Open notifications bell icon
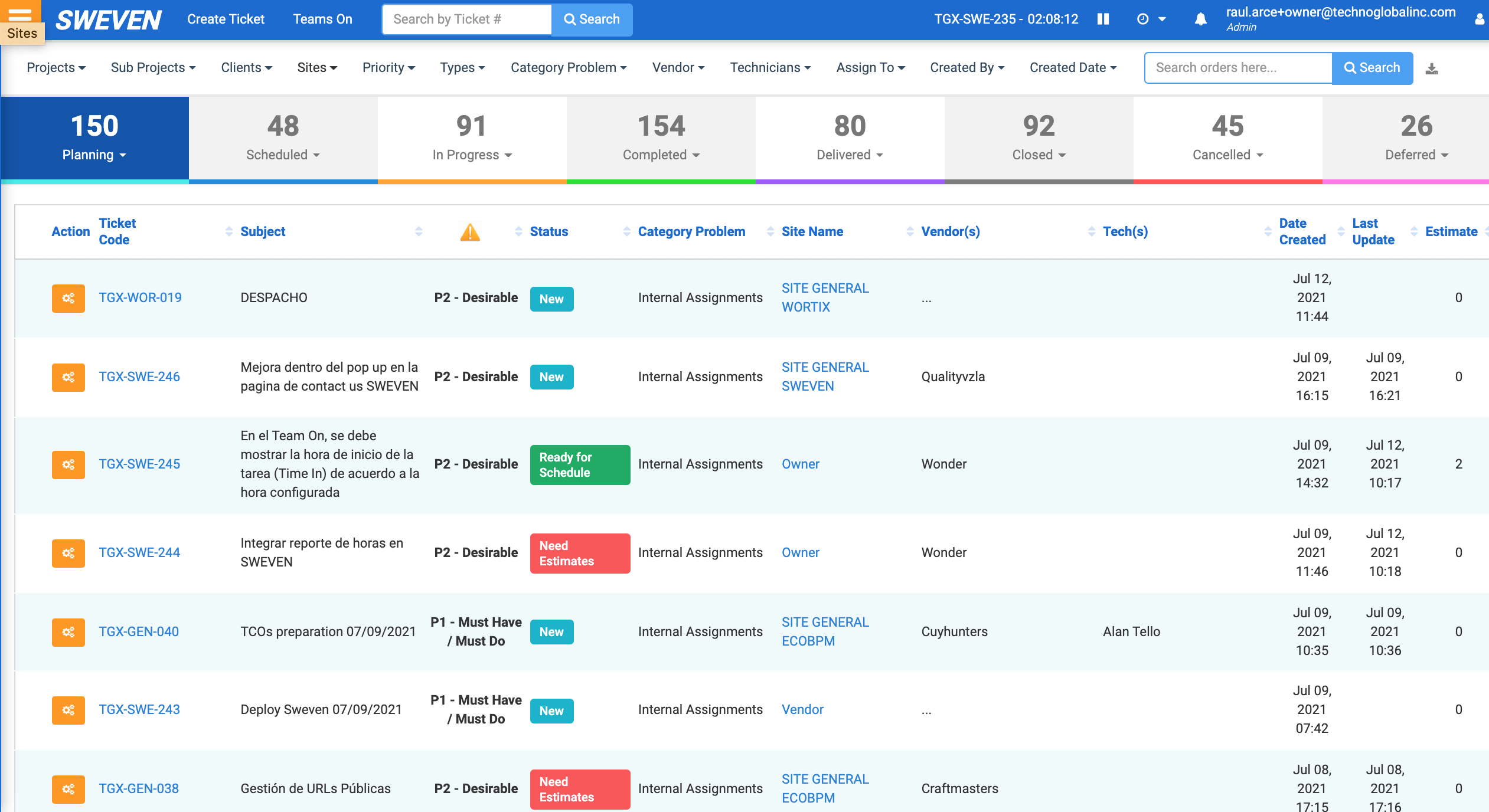1489x812 pixels. click(1200, 19)
